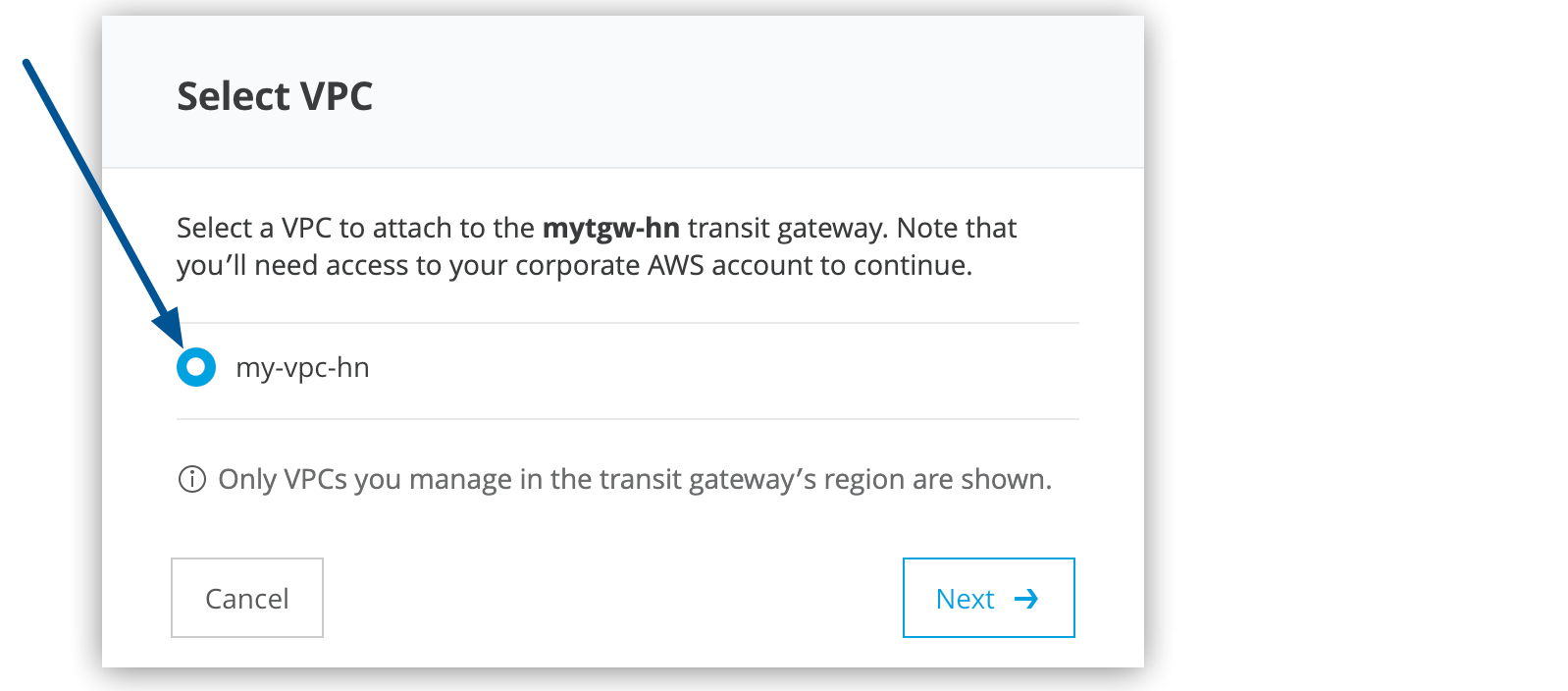The image size is (1568, 691).
Task: Click the bold mytgw-hn gateway name
Action: point(610,228)
